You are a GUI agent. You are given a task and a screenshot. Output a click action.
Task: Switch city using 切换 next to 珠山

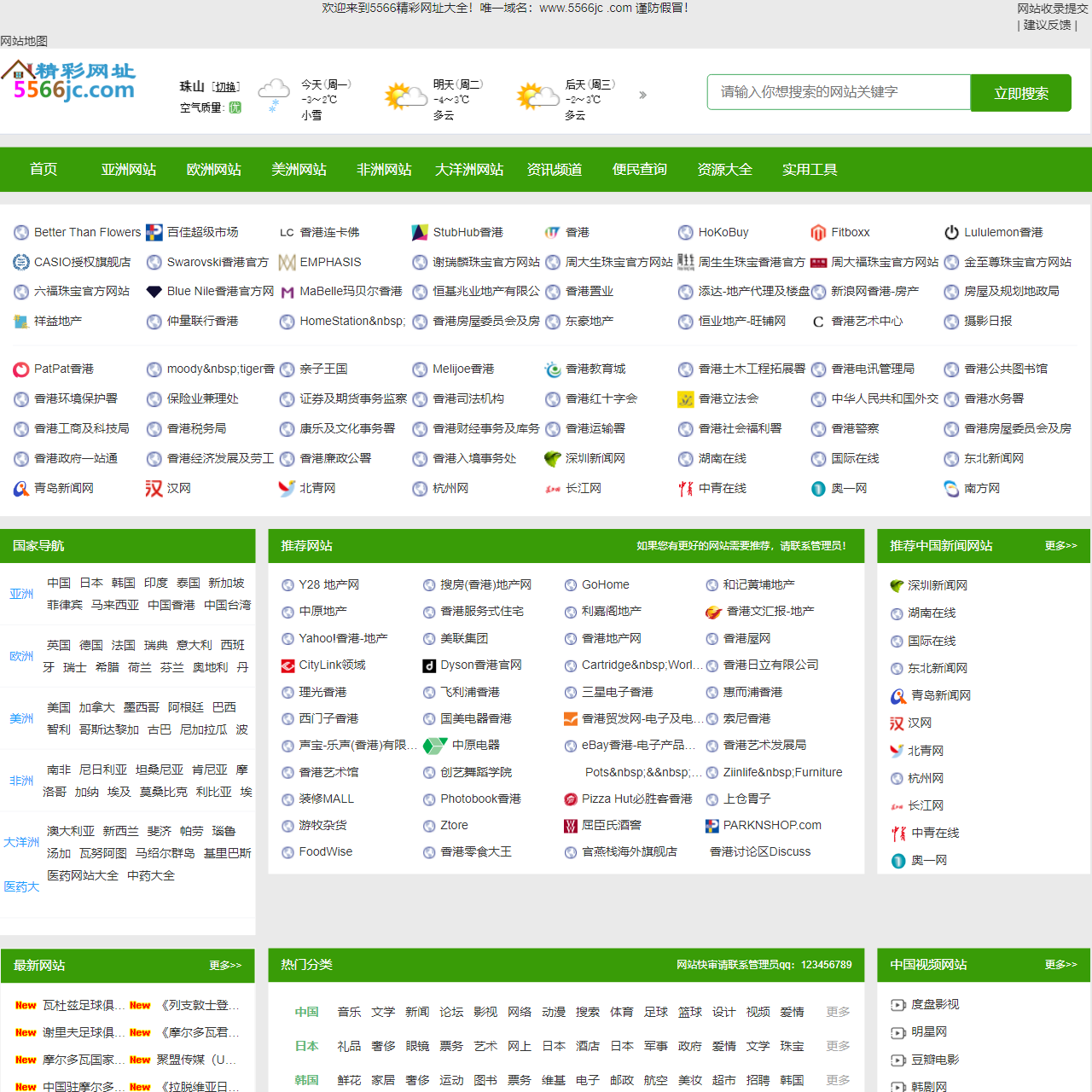coord(226,87)
